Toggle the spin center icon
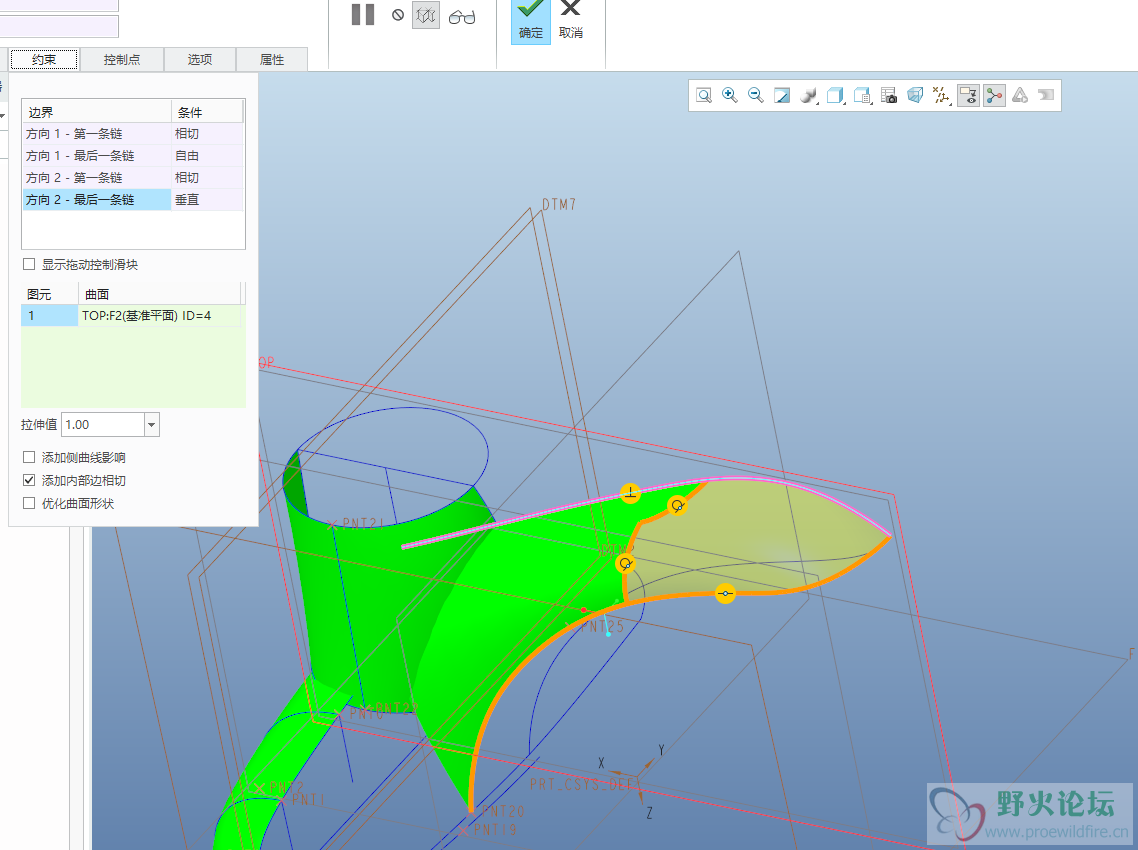 [994, 95]
